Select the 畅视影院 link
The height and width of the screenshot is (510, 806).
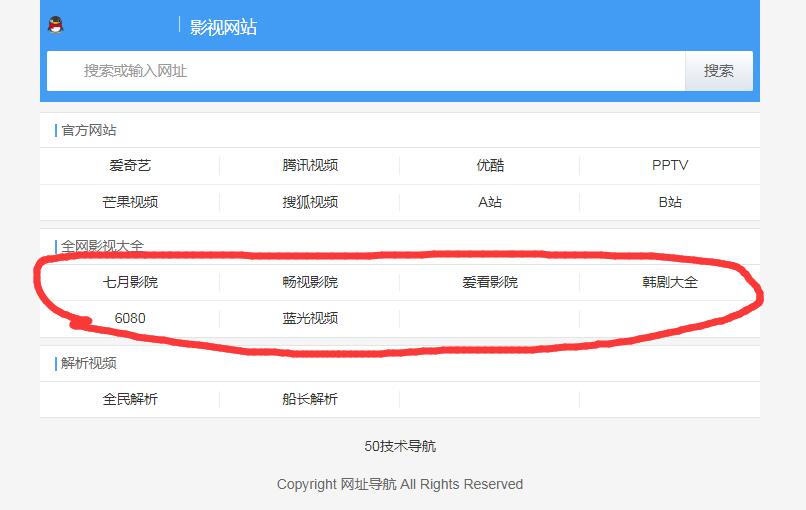coord(310,282)
